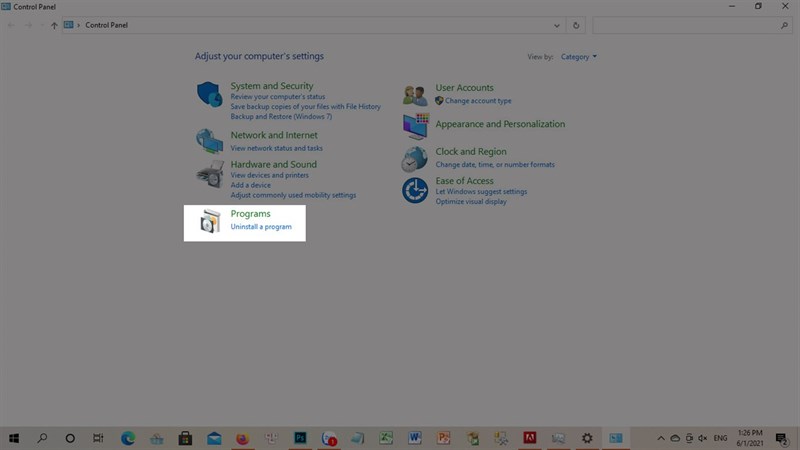Image resolution: width=800 pixels, height=450 pixels.
Task: Open Photoshop from the taskbar
Action: coord(300,438)
